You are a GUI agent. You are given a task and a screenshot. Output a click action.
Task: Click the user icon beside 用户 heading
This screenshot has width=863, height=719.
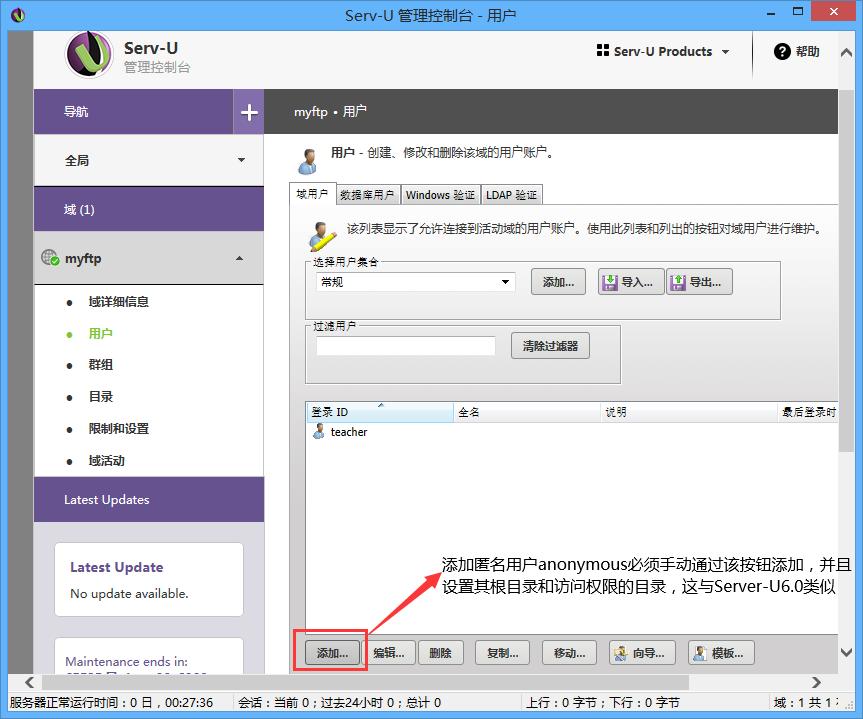(x=307, y=160)
